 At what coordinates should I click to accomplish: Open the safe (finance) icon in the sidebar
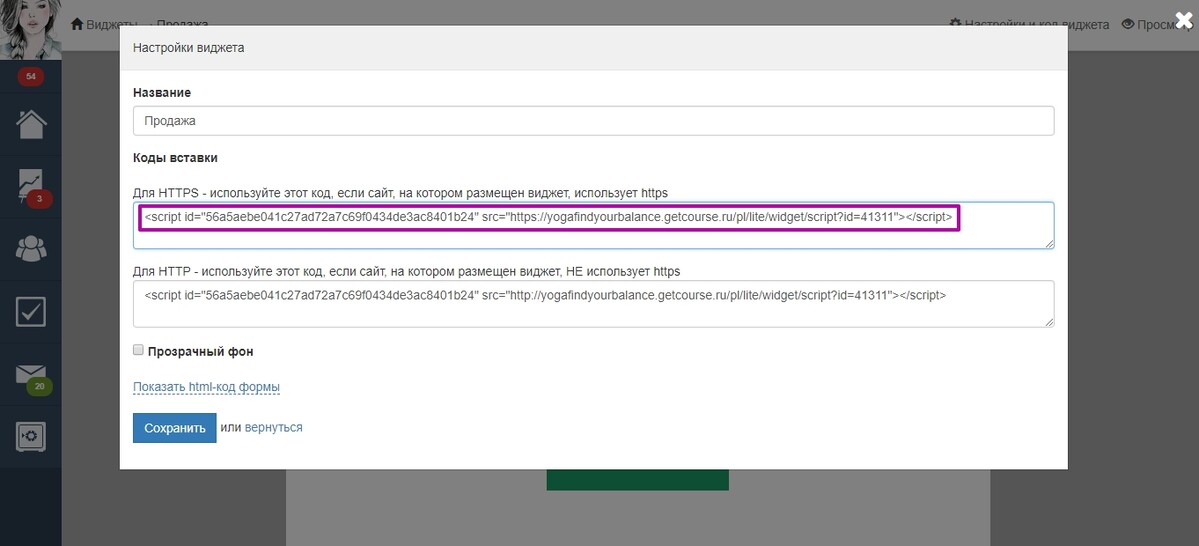(x=31, y=437)
